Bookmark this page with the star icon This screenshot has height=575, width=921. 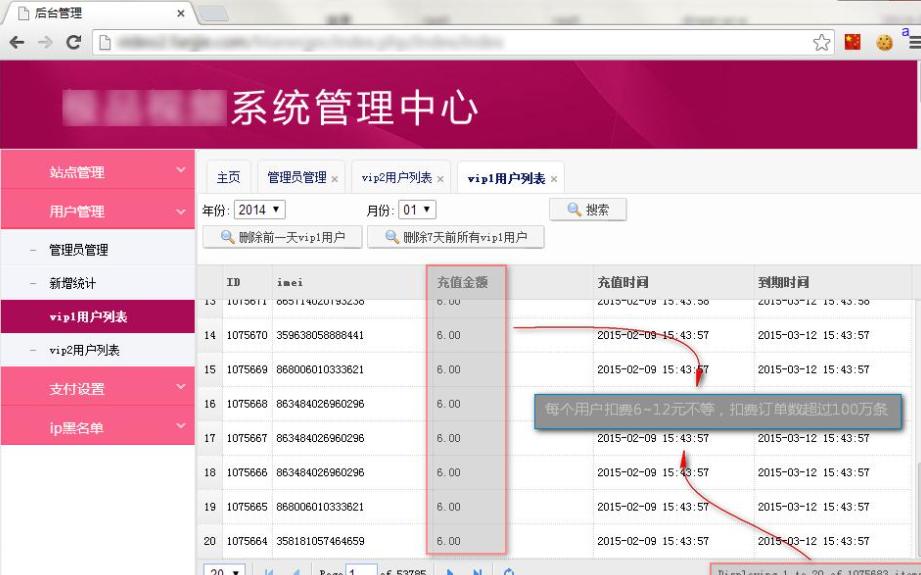click(x=821, y=42)
